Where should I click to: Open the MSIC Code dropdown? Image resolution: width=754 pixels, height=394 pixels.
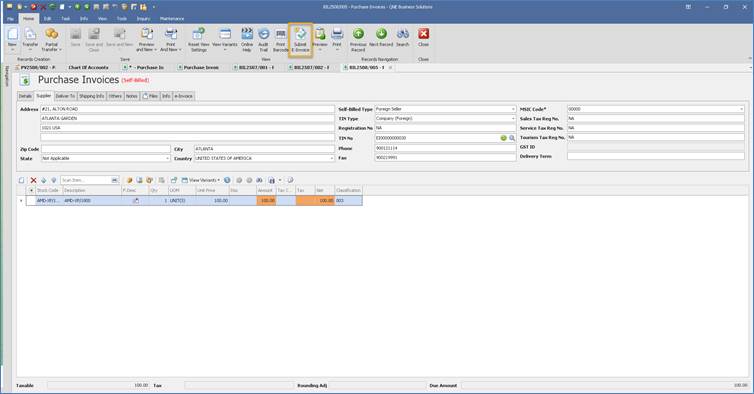tap(741, 109)
